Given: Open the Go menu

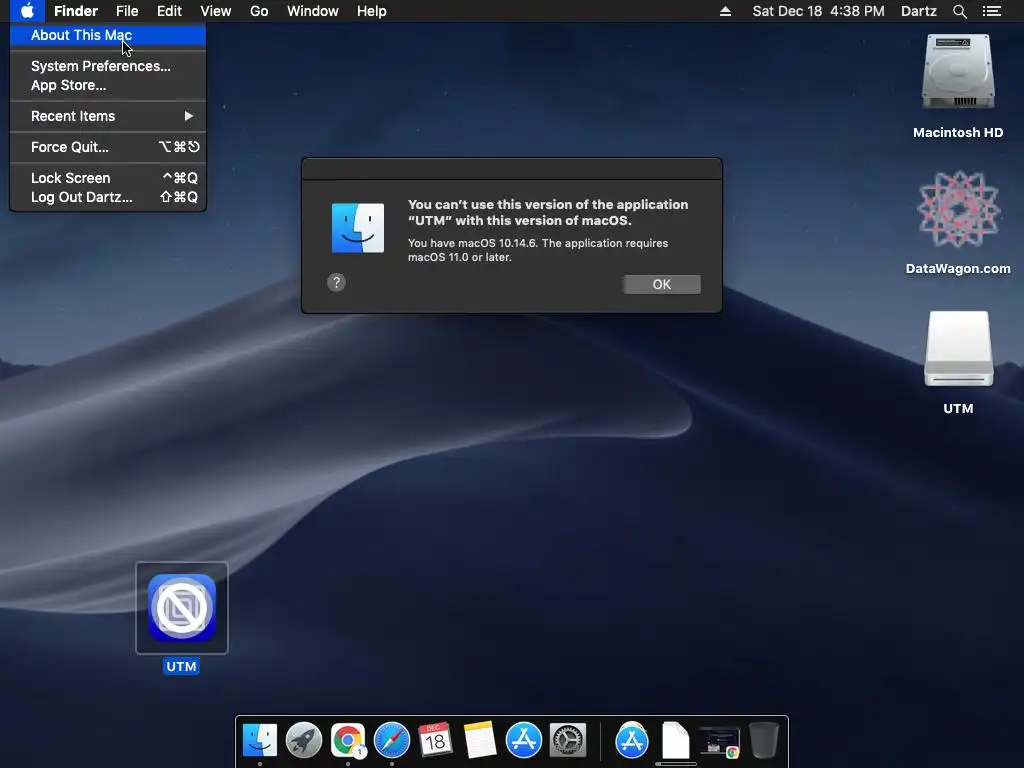Looking at the screenshot, I should click(259, 11).
